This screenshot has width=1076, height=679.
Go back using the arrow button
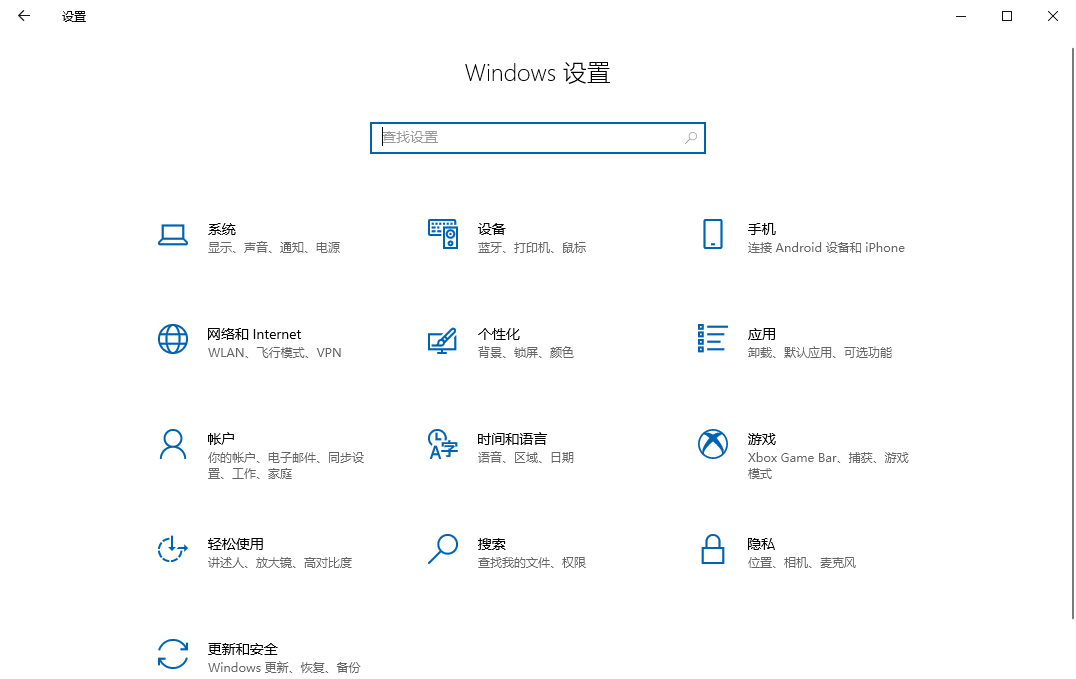[x=24, y=16]
